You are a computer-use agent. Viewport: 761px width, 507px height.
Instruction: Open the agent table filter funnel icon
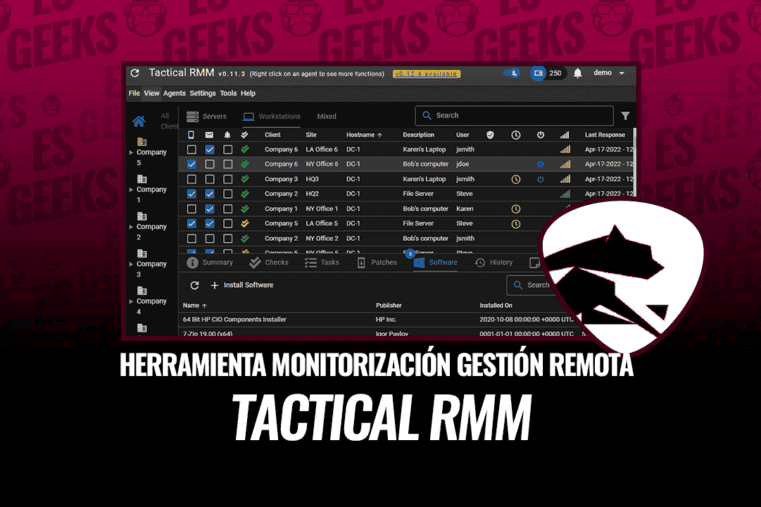(625, 116)
